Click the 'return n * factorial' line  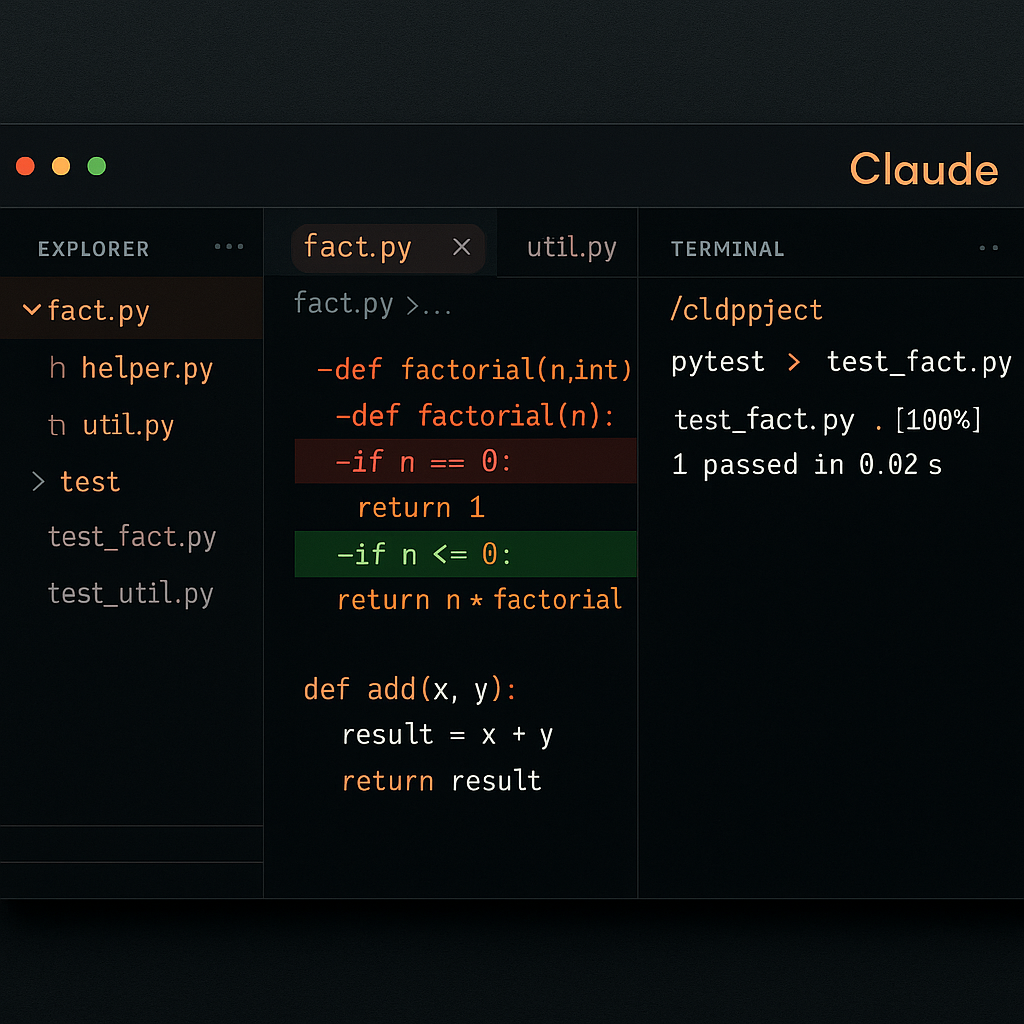[x=480, y=600]
